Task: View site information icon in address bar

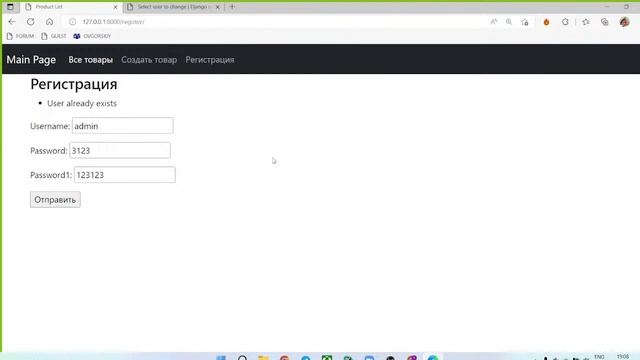Action: 72,22
